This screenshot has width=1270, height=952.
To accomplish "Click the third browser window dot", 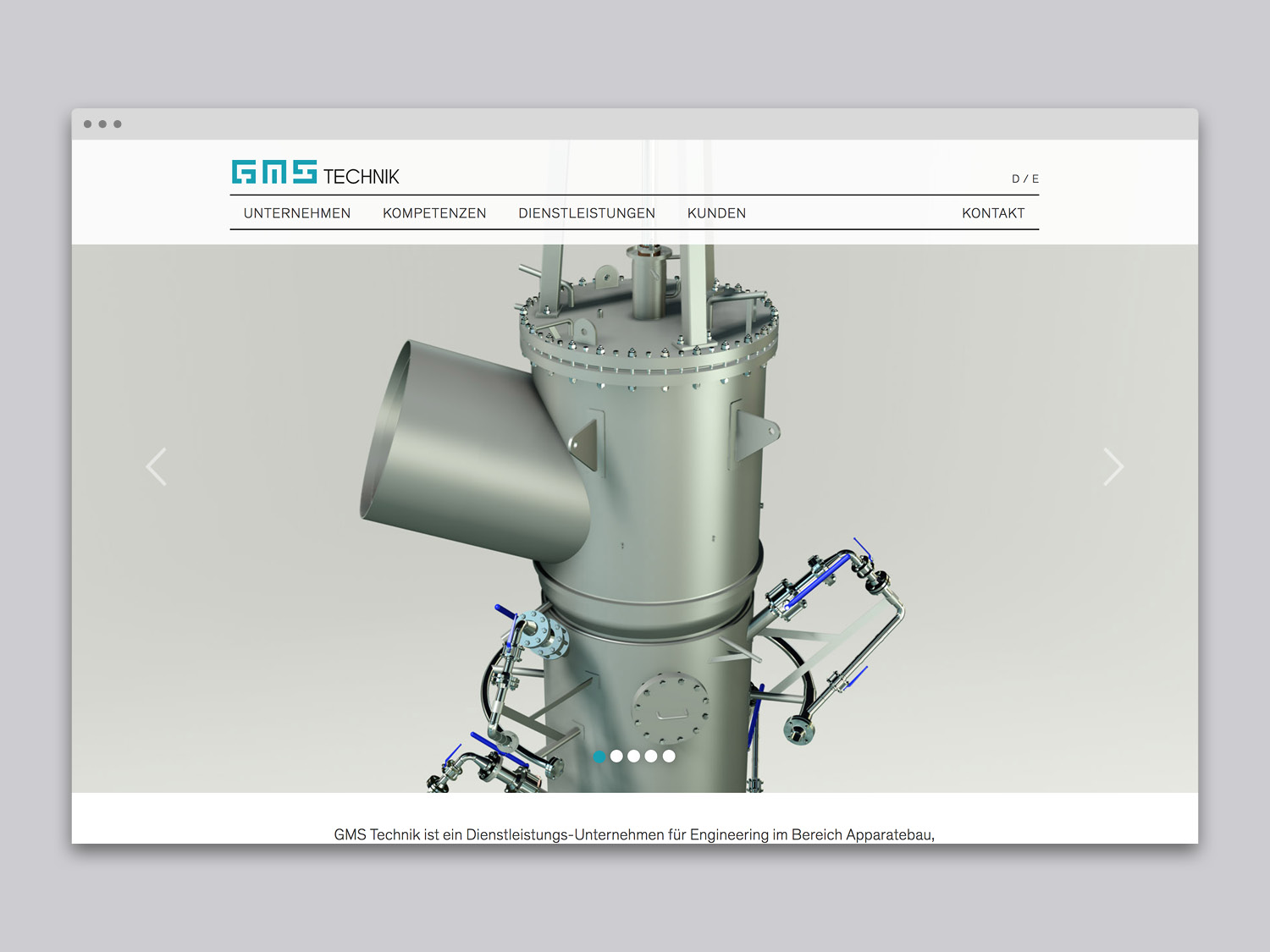I will [x=118, y=124].
